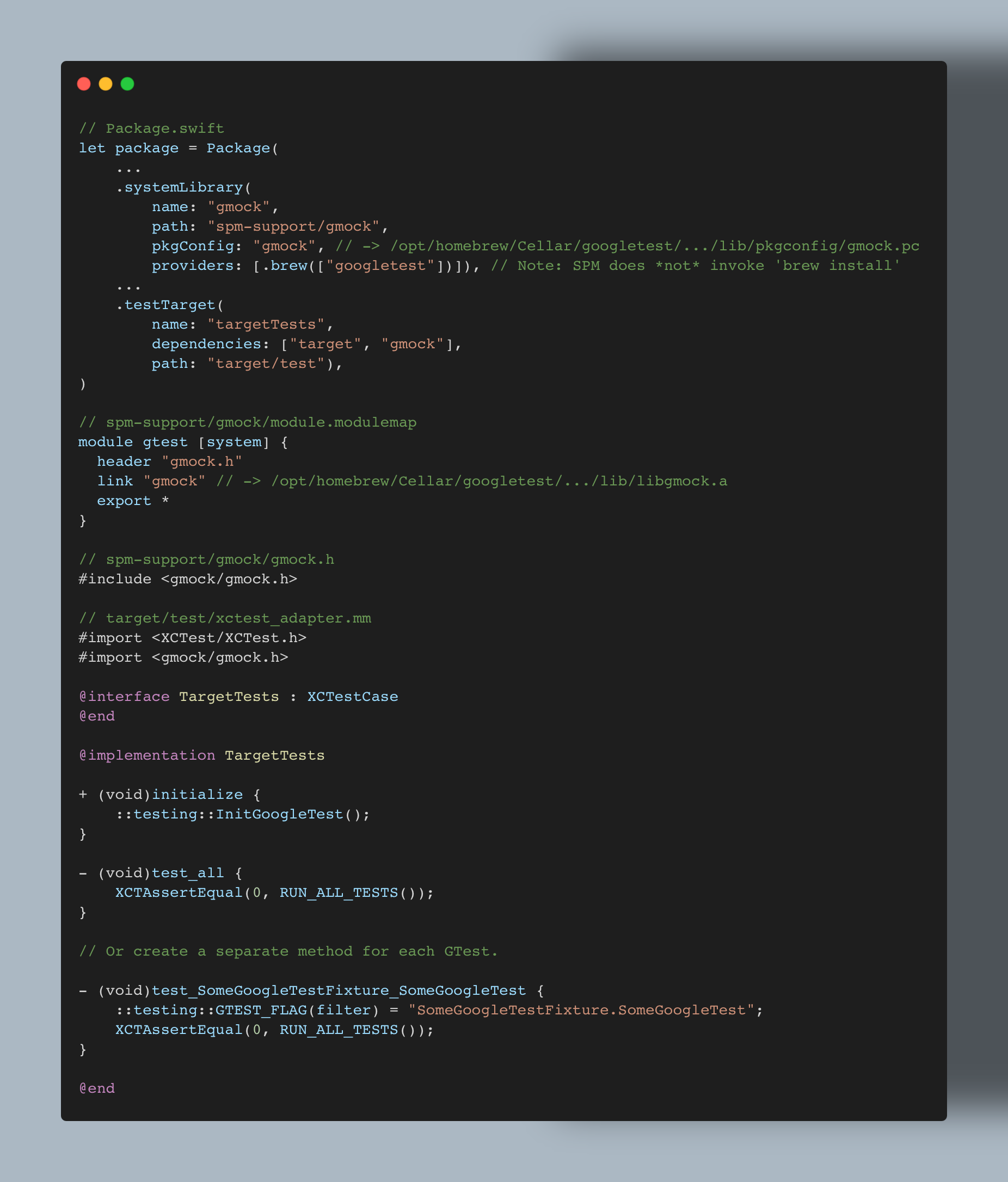The image size is (1008, 1182).
Task: Click the '// spm-support/gmock/gmock.h' comment
Action: click(x=206, y=559)
